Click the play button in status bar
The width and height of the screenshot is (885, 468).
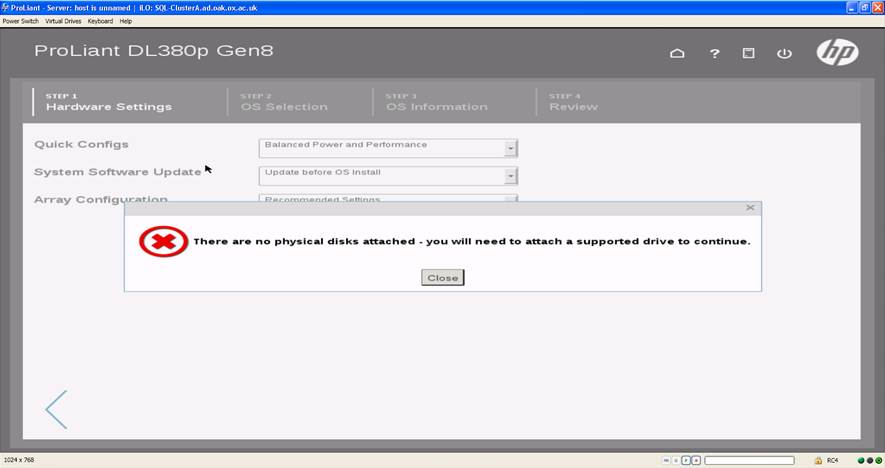pos(686,460)
